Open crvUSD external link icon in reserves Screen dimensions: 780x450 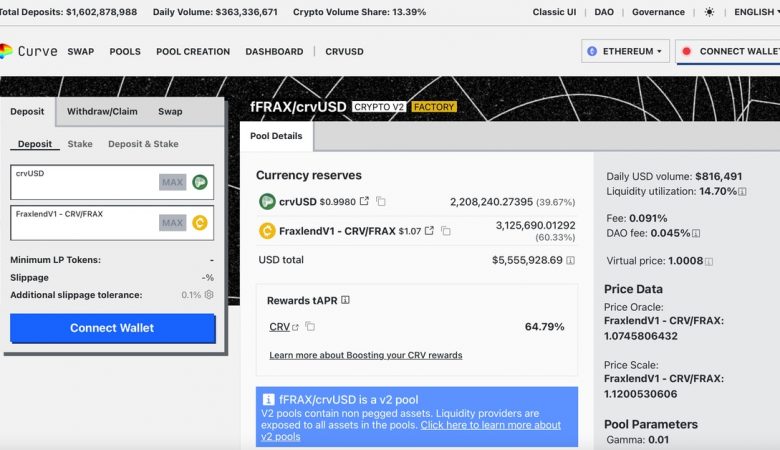pyautogui.click(x=364, y=201)
